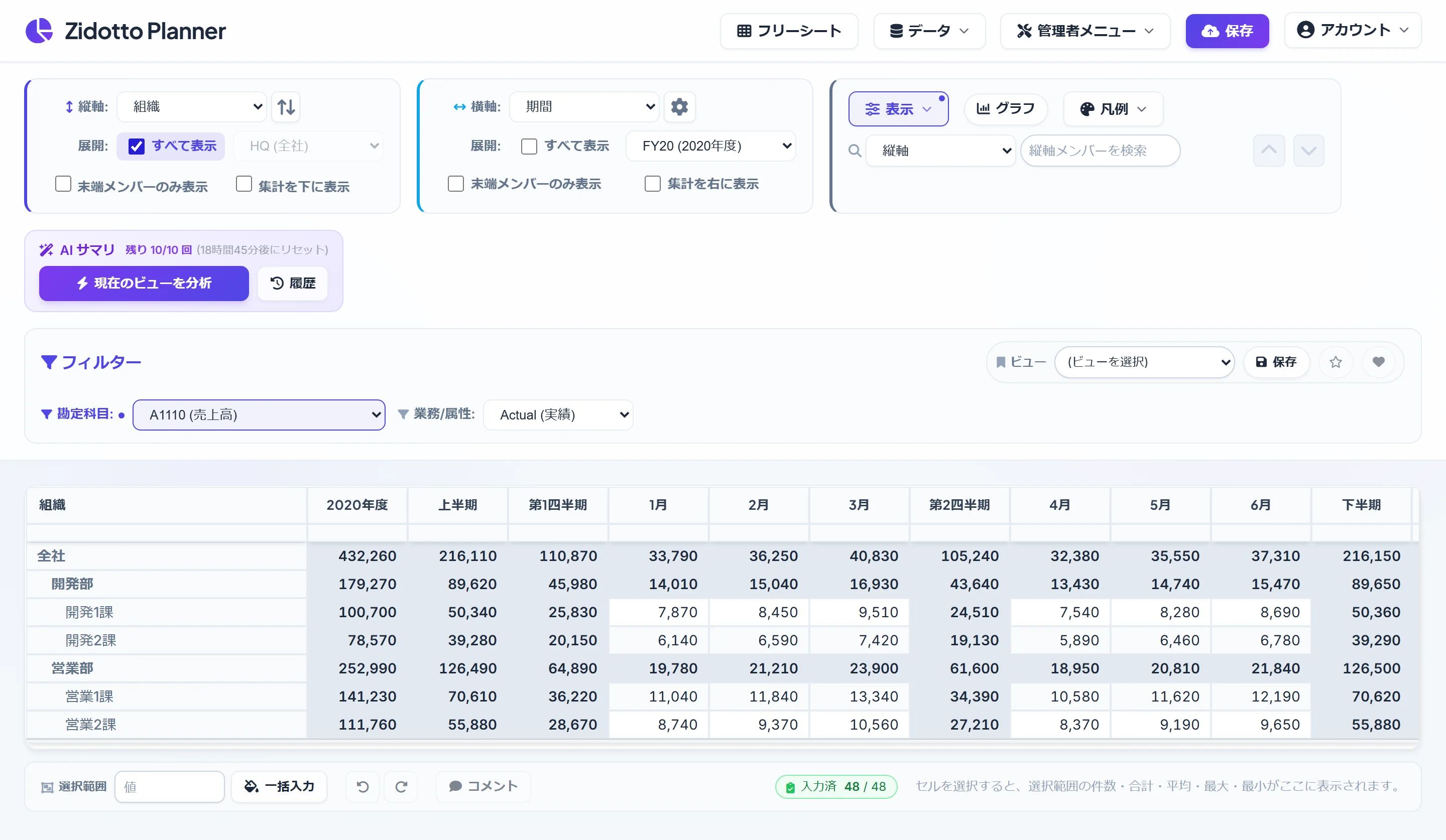Click the purple 保存 button in header
The image size is (1446, 840).
click(1227, 31)
